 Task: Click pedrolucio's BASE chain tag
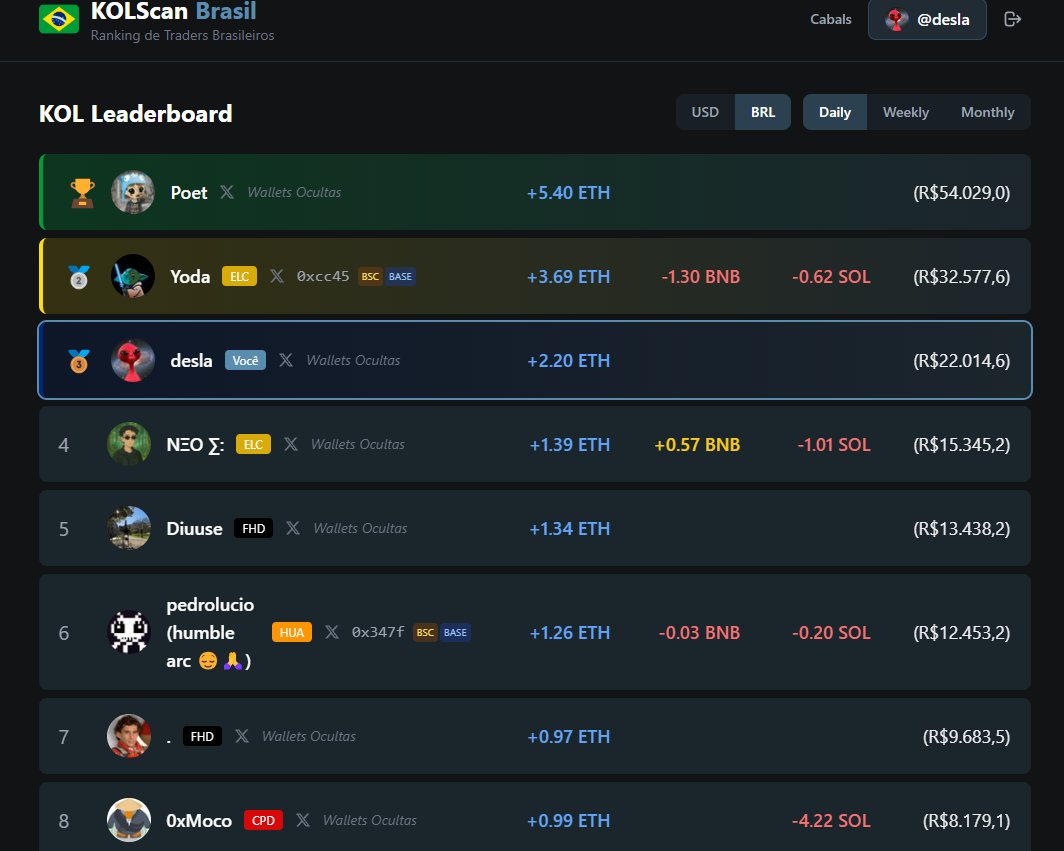point(455,632)
